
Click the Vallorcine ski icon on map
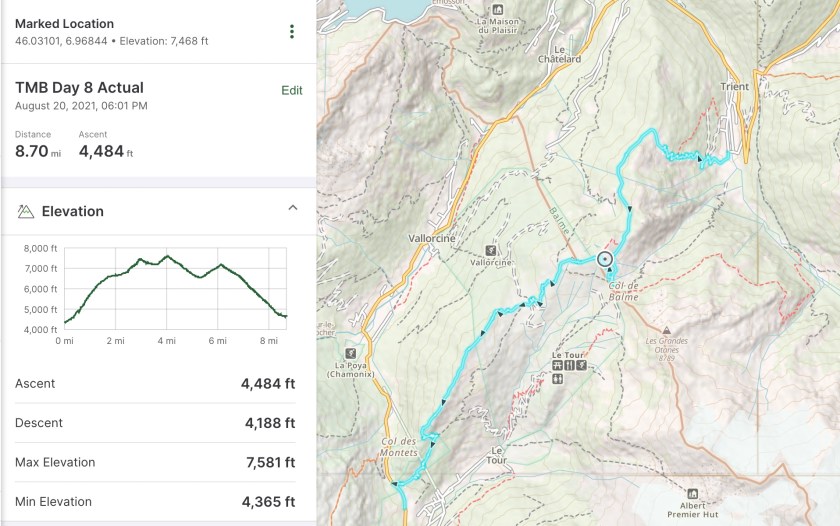[x=491, y=250]
